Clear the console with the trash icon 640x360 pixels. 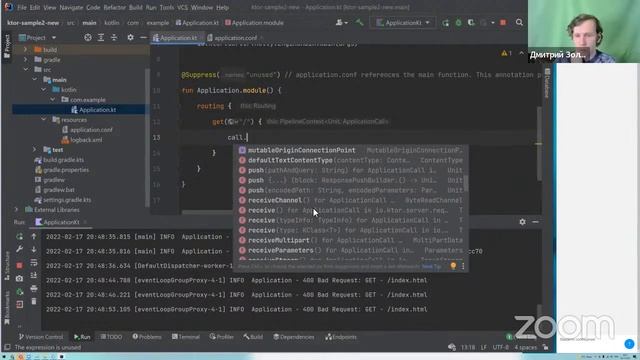34,302
